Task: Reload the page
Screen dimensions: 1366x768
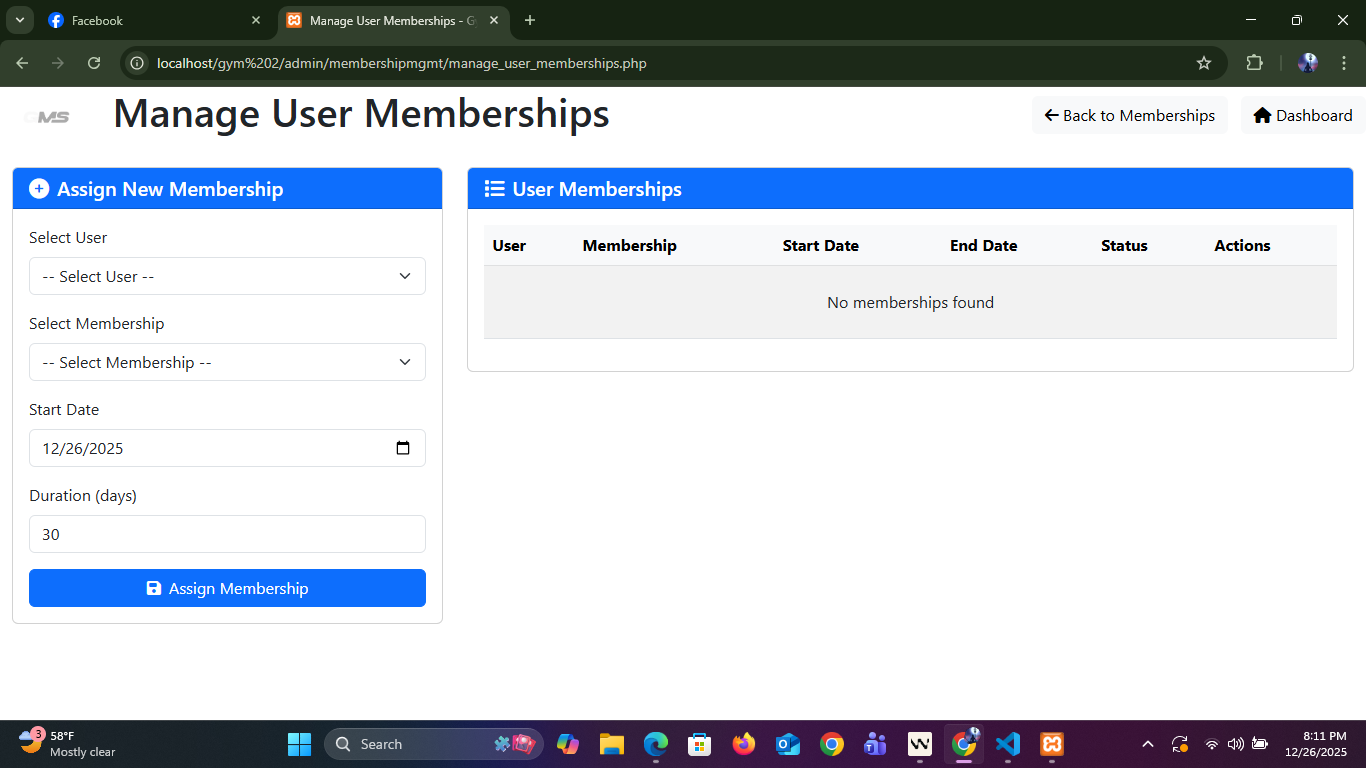Action: (94, 63)
